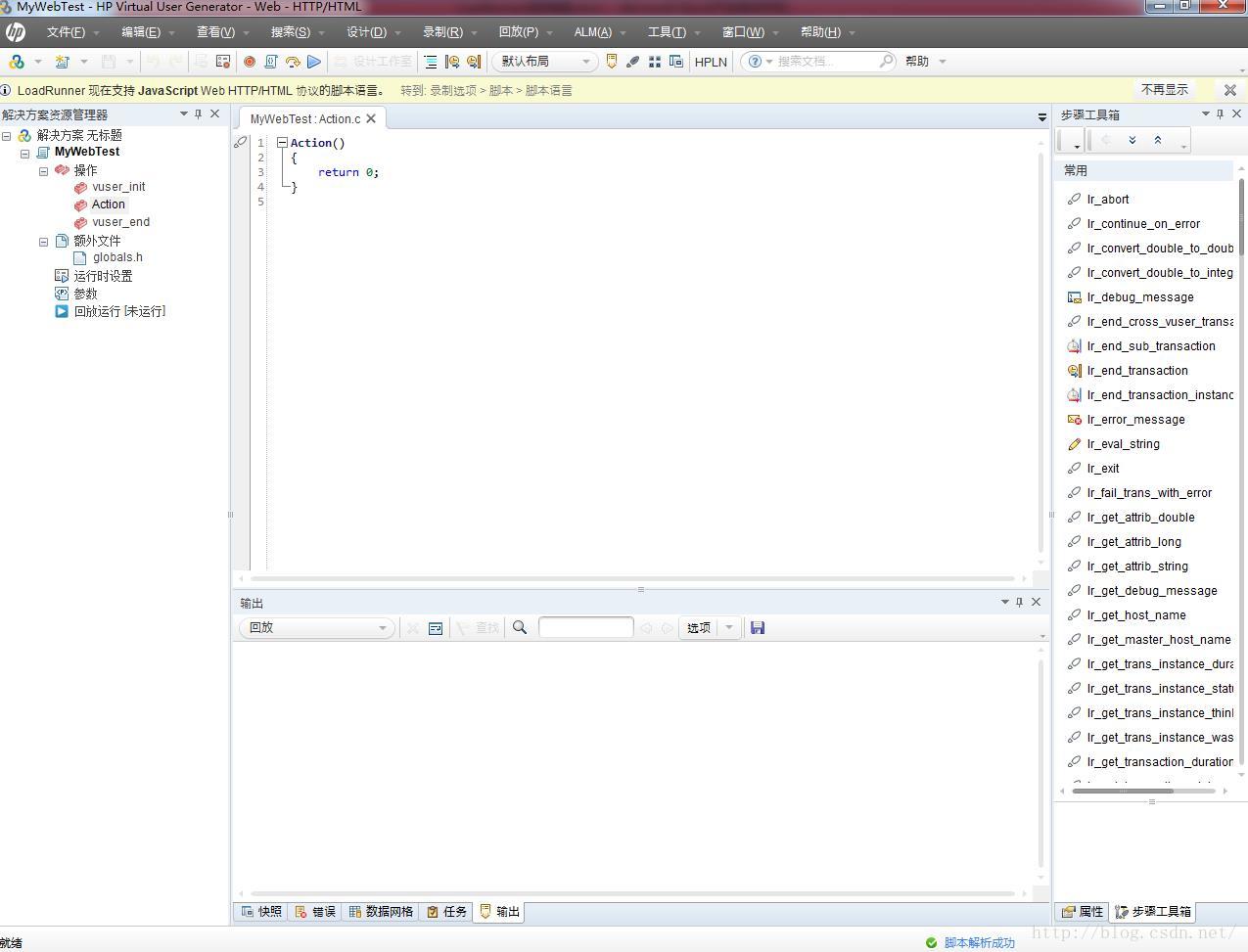Close the Action.c editor tab
Image resolution: width=1248 pixels, height=952 pixels.
(x=371, y=118)
